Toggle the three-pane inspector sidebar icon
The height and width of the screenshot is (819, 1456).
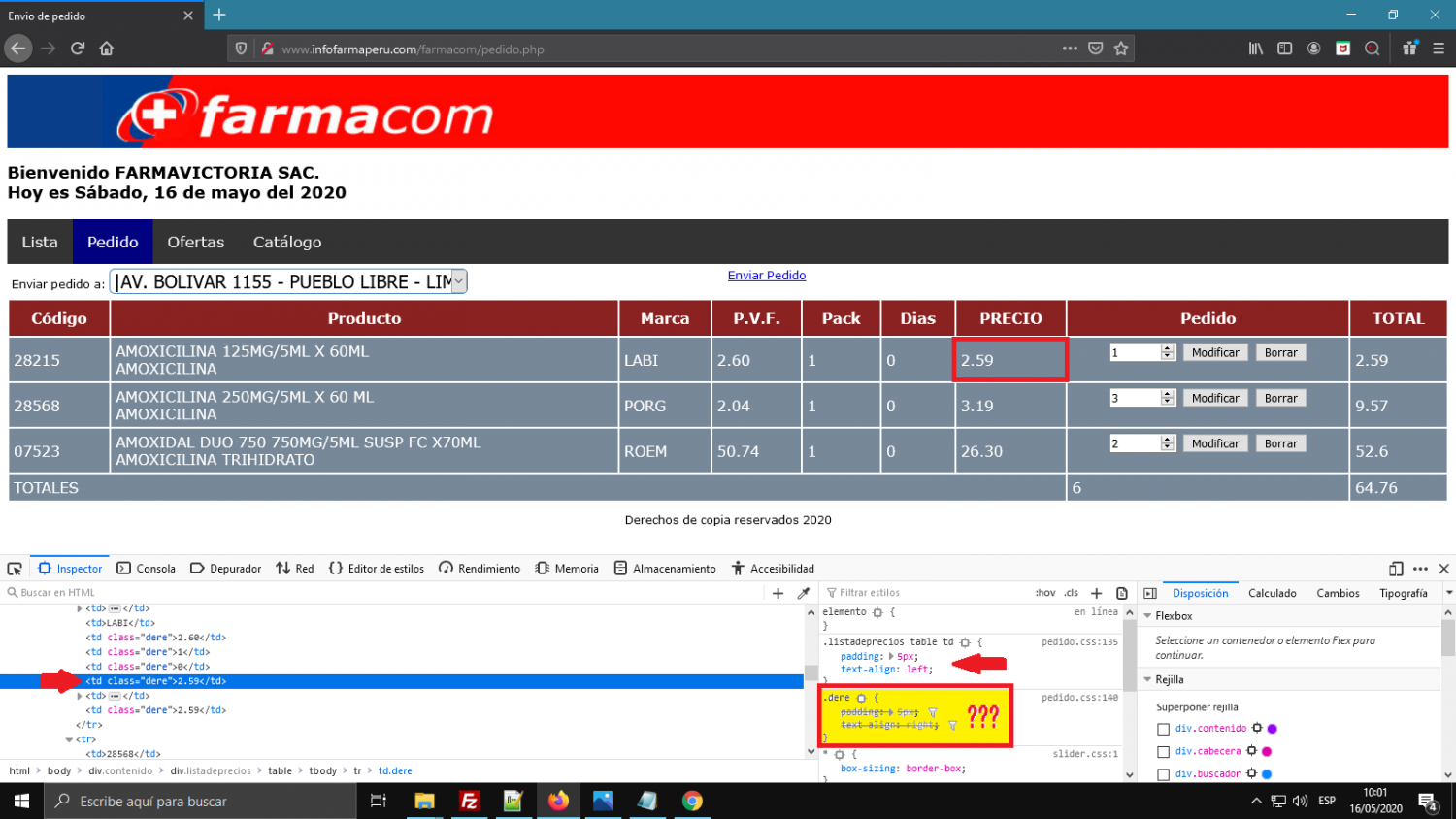click(x=1150, y=593)
